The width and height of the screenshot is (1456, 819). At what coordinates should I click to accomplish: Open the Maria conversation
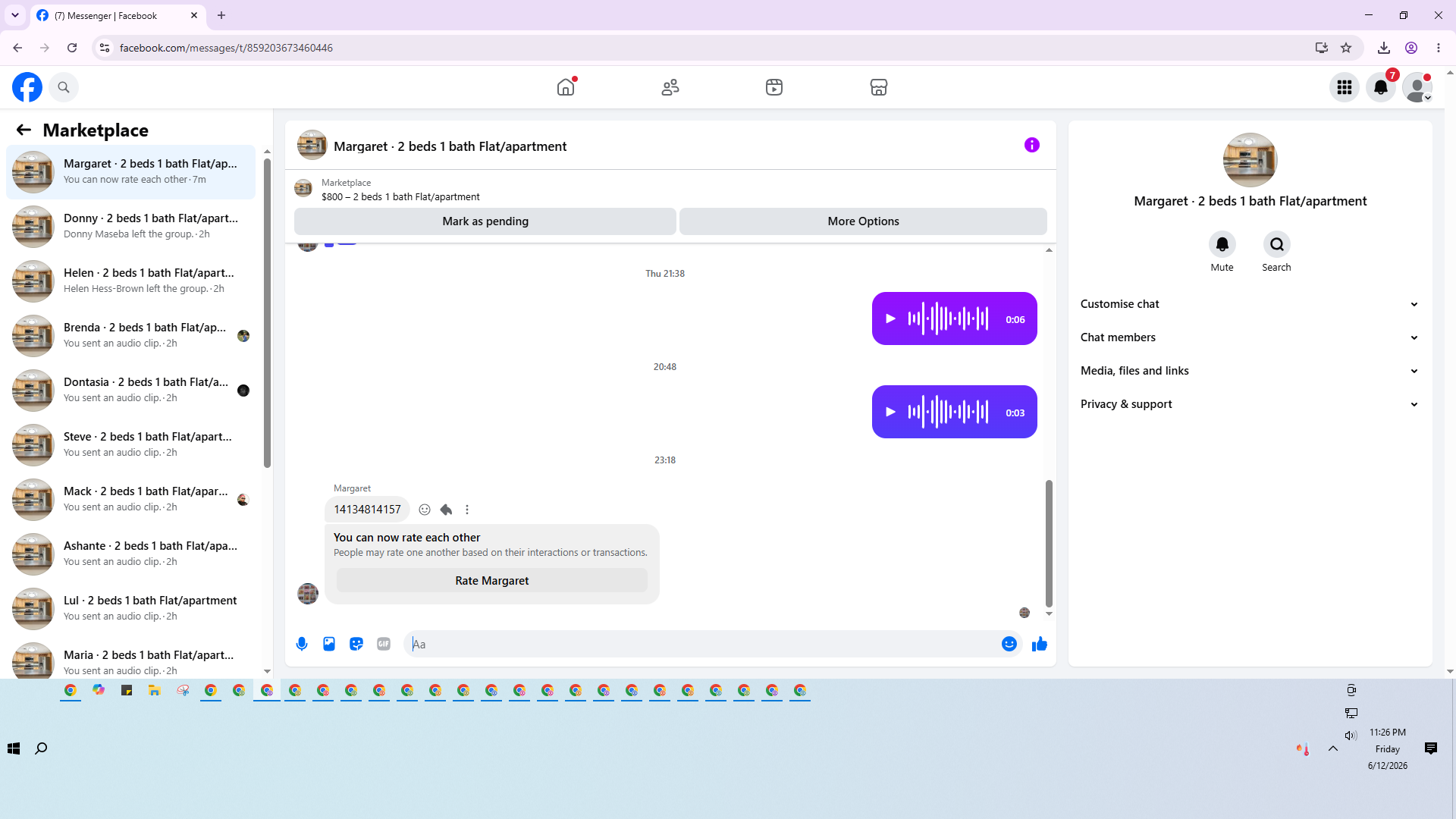click(131, 658)
